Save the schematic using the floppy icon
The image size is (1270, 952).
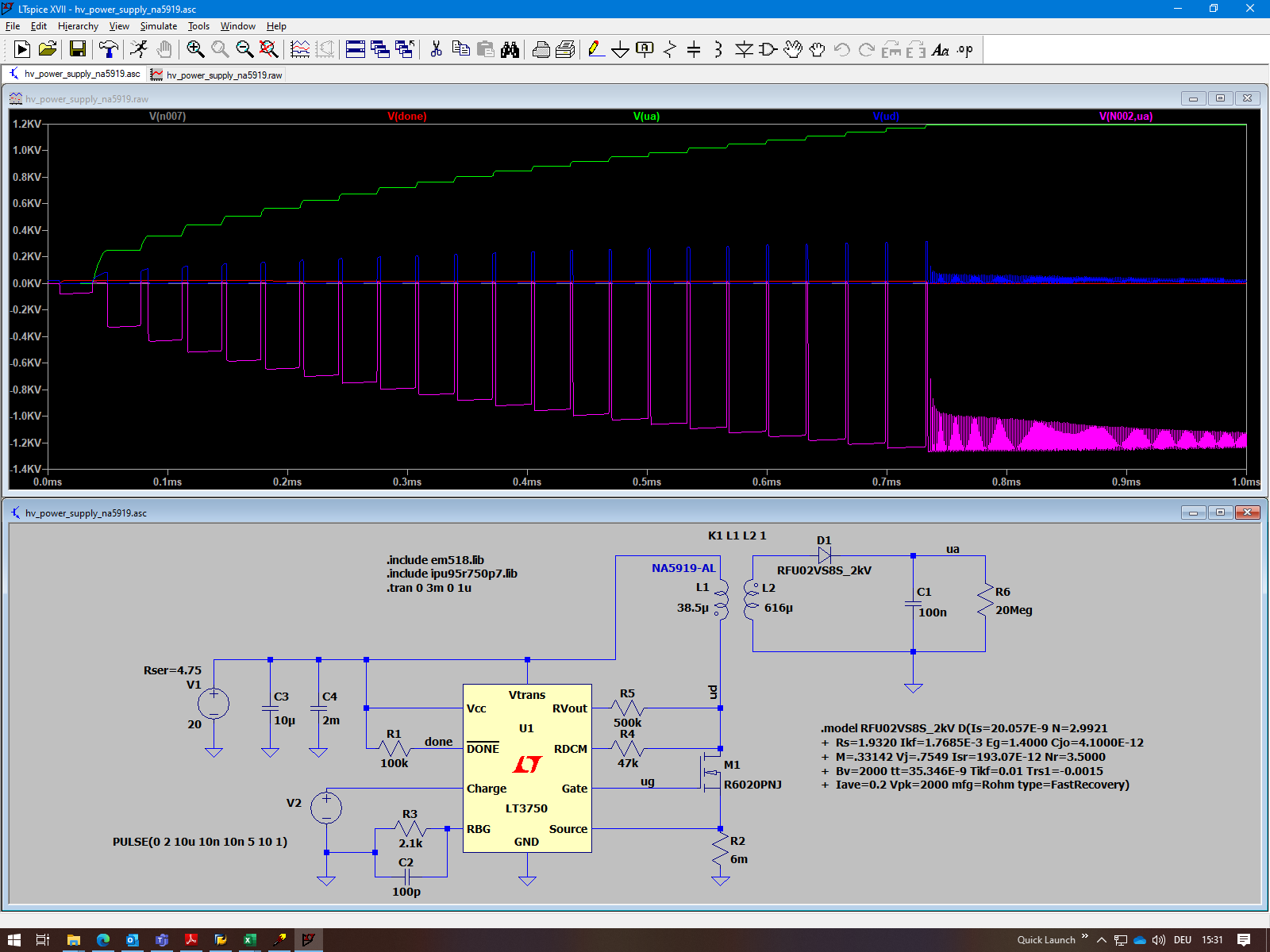pyautogui.click(x=77, y=49)
